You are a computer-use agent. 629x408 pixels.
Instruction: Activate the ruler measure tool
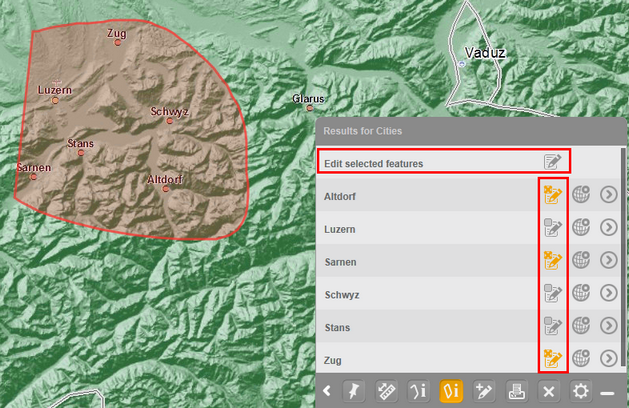[x=386, y=391]
